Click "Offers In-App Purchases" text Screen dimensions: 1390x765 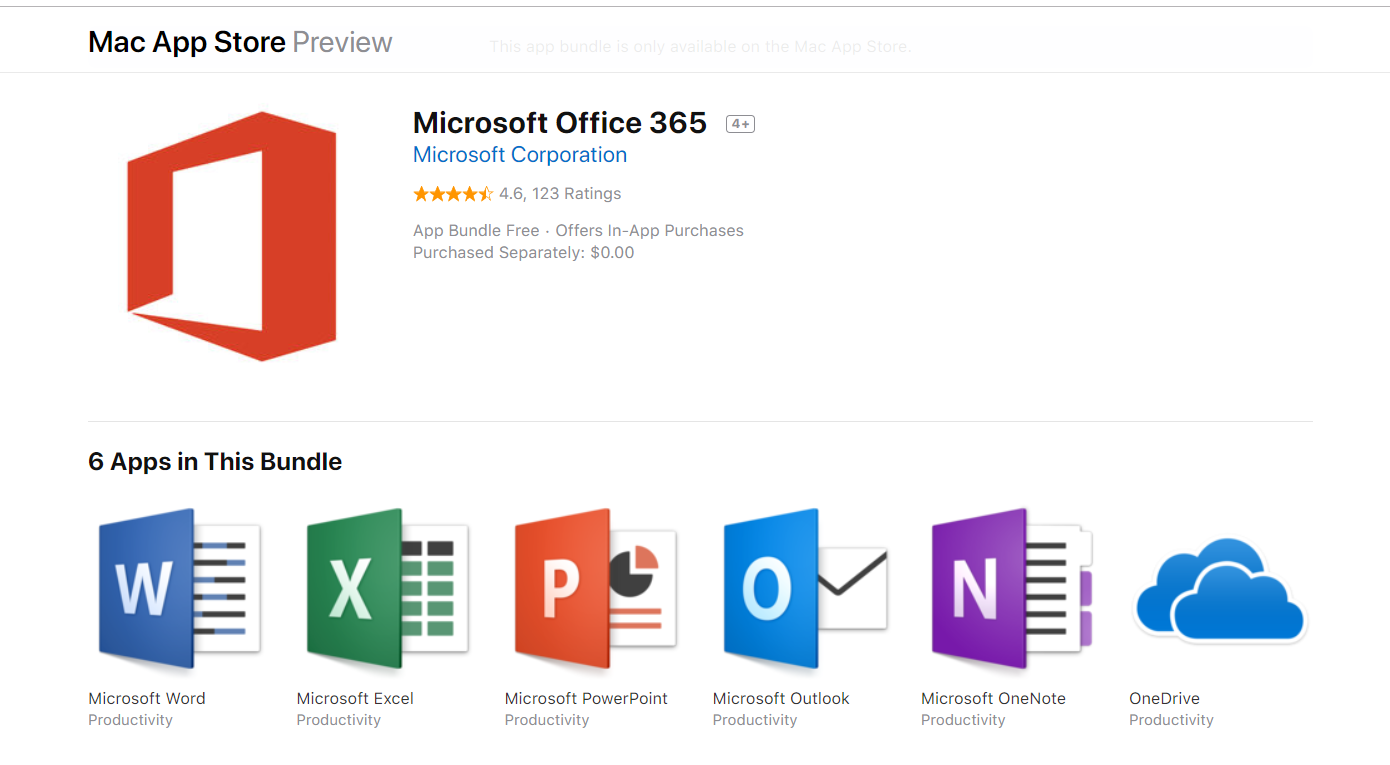click(649, 230)
